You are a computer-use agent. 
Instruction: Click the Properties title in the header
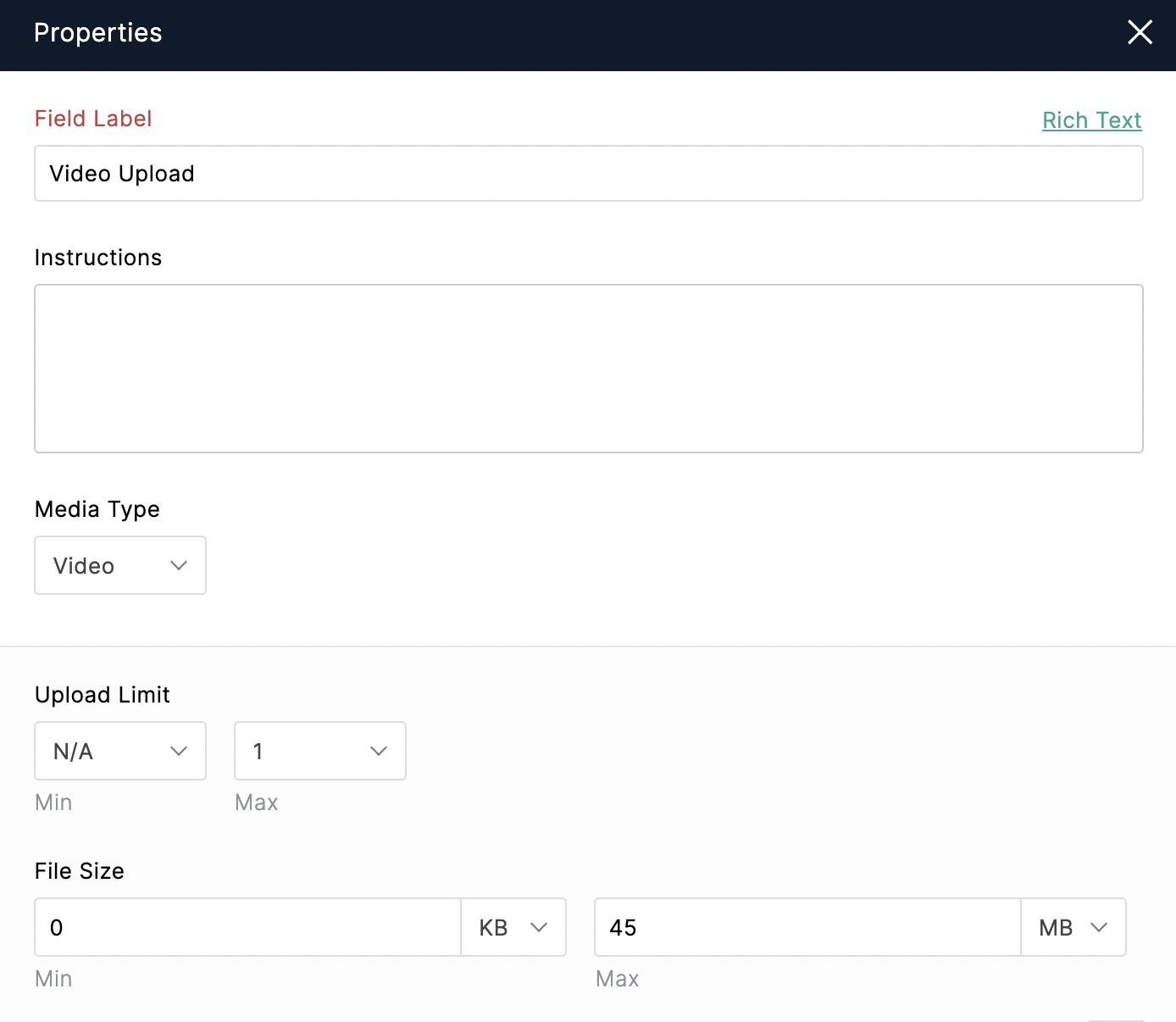pos(98,33)
